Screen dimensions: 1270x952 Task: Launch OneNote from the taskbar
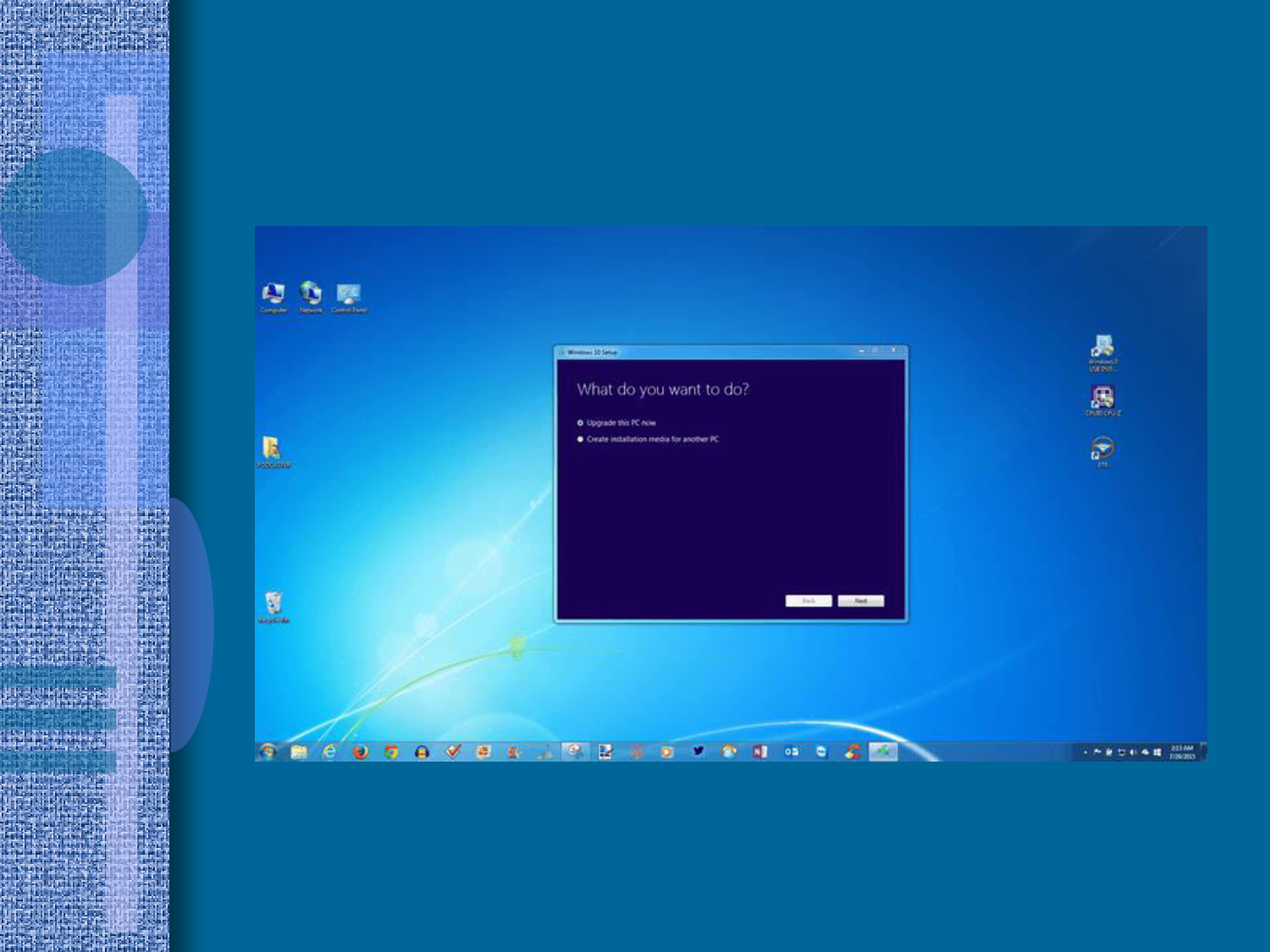(x=759, y=751)
